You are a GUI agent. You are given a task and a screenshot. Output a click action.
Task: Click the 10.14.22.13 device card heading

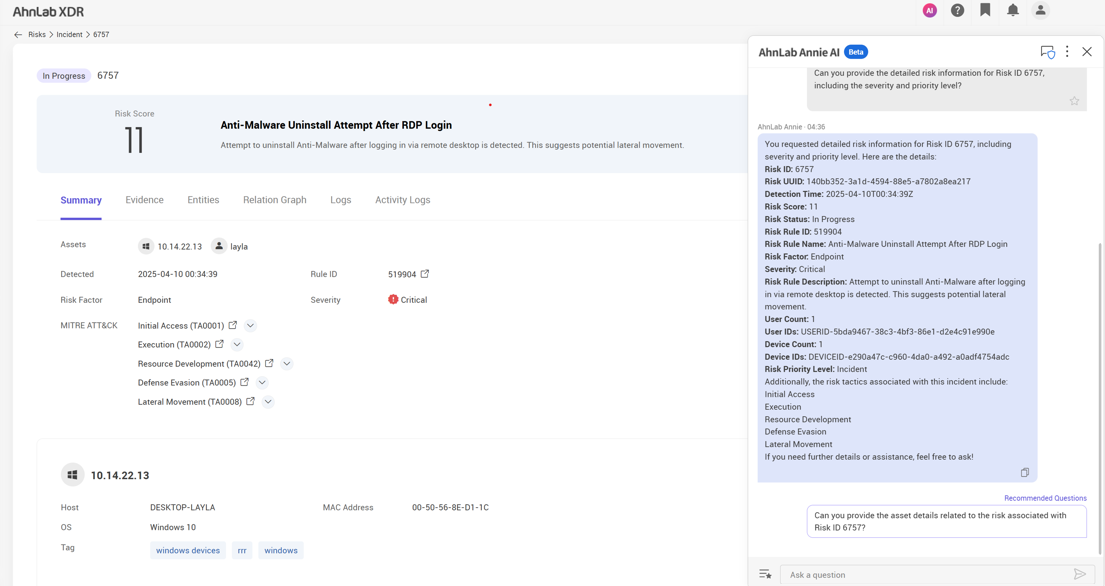click(120, 475)
